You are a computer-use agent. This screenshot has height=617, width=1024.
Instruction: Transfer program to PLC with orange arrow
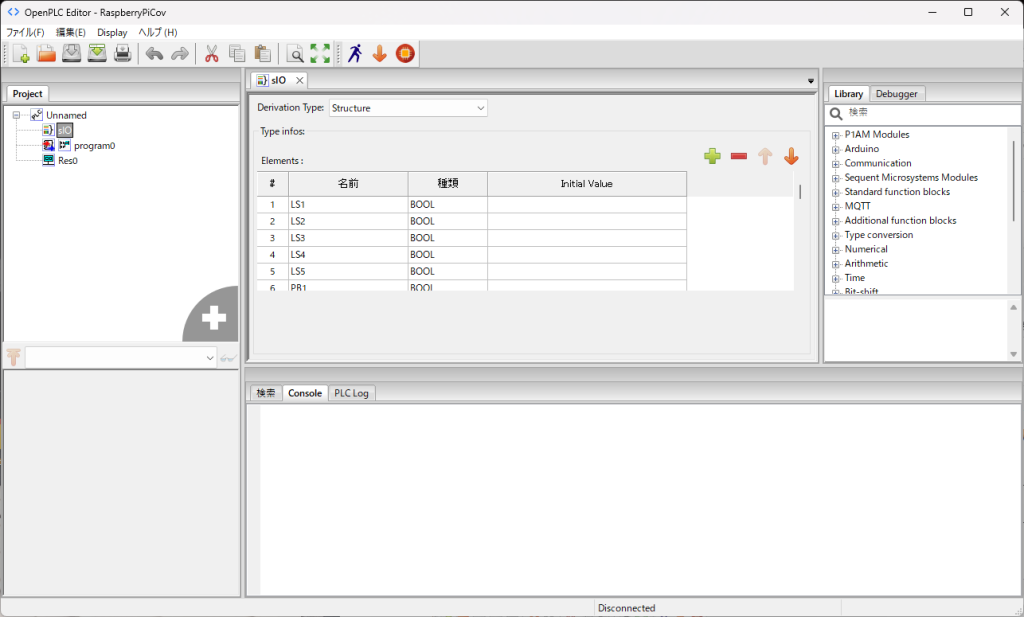[x=379, y=54]
